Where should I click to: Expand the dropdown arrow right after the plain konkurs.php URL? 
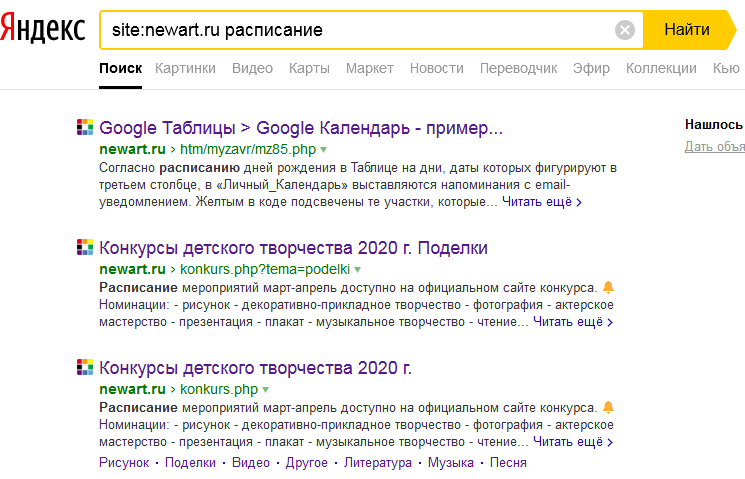(266, 390)
